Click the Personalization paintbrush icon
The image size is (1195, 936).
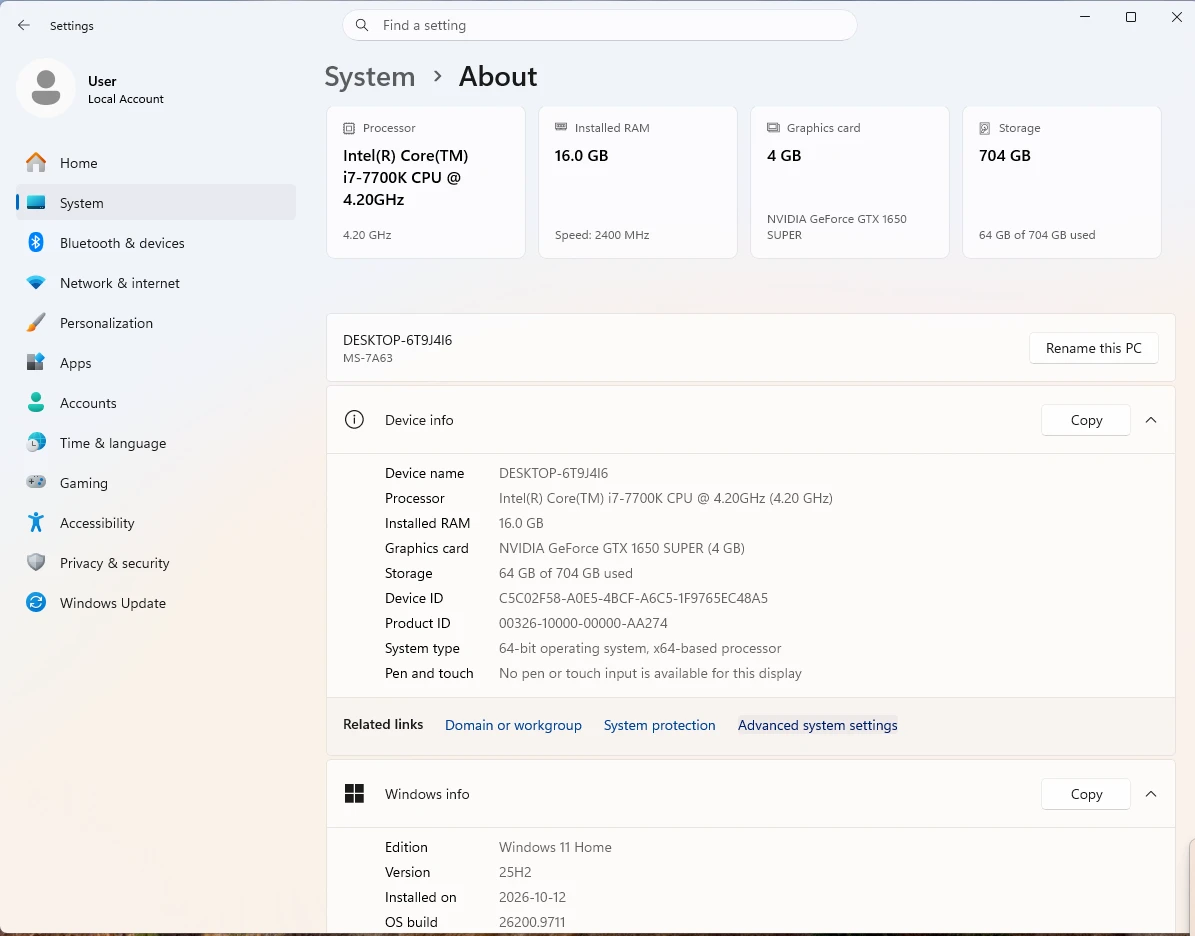(36, 322)
